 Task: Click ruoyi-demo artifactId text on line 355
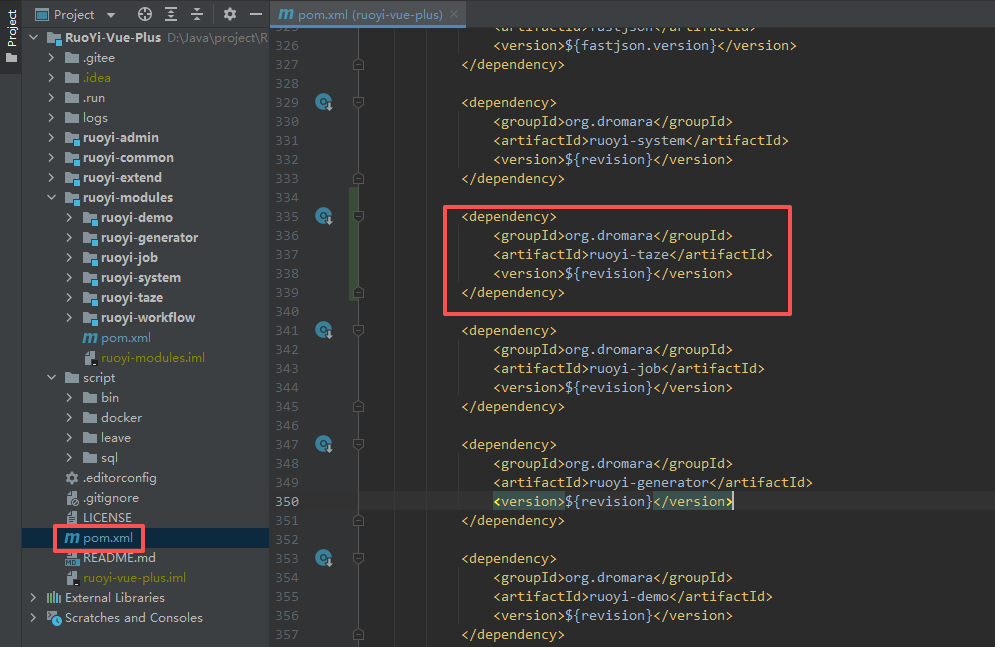tap(629, 596)
